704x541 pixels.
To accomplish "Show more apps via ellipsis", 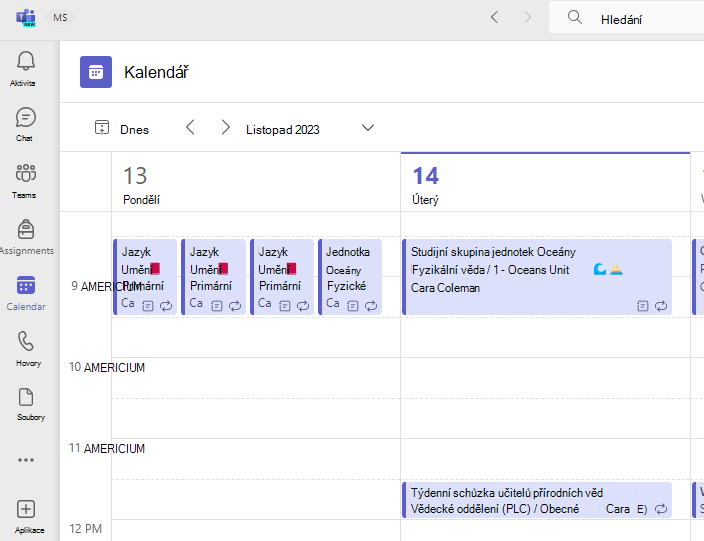I will 26,460.
